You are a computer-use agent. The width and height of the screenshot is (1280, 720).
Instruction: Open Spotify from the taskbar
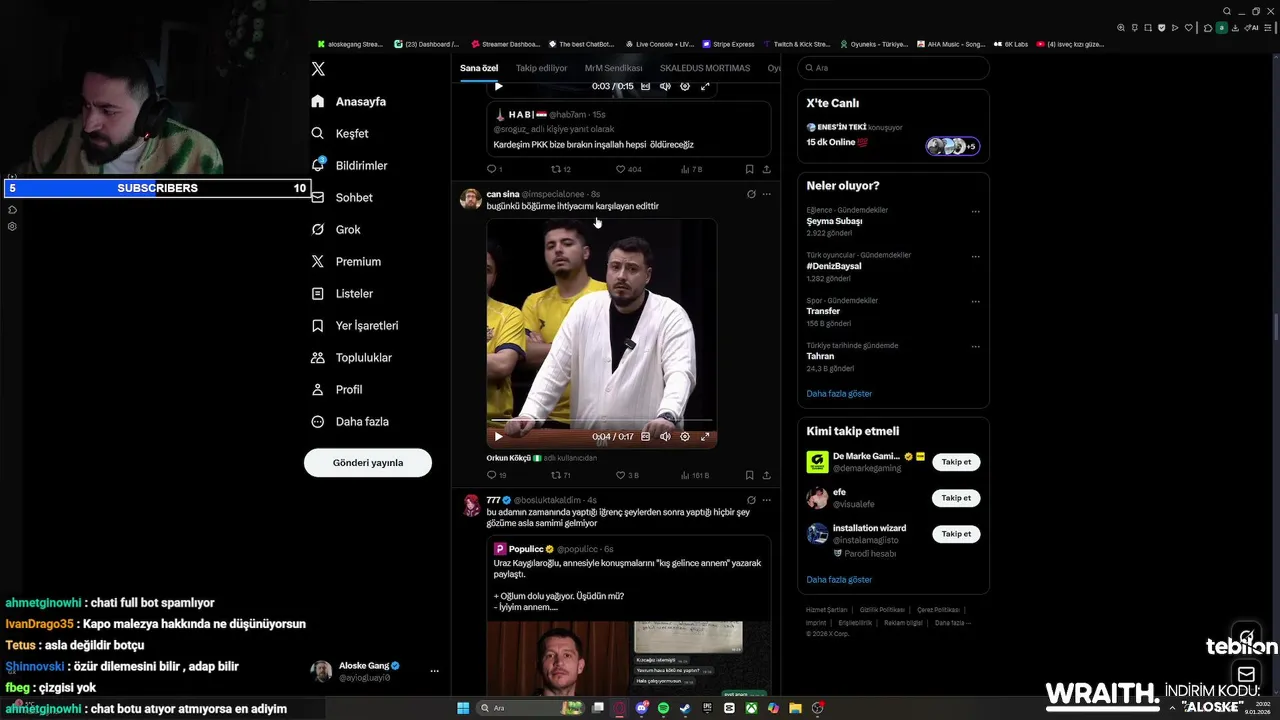[x=664, y=708]
